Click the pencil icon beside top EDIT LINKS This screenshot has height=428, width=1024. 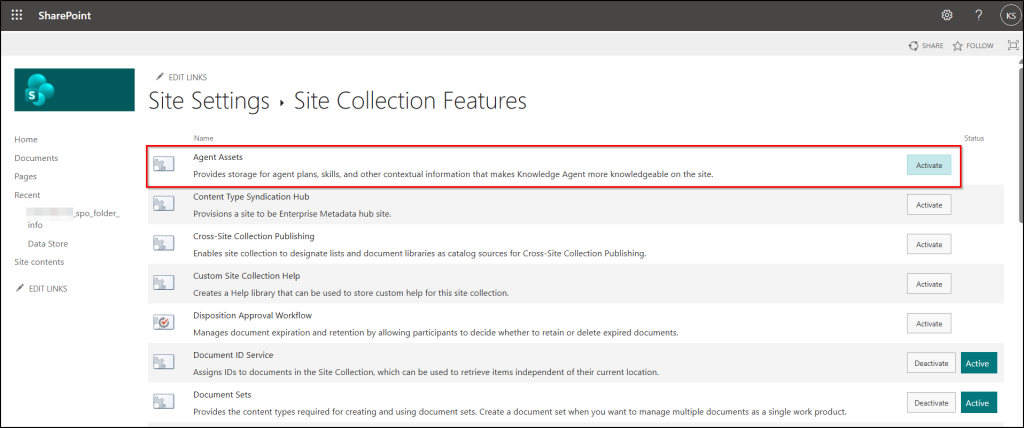159,77
